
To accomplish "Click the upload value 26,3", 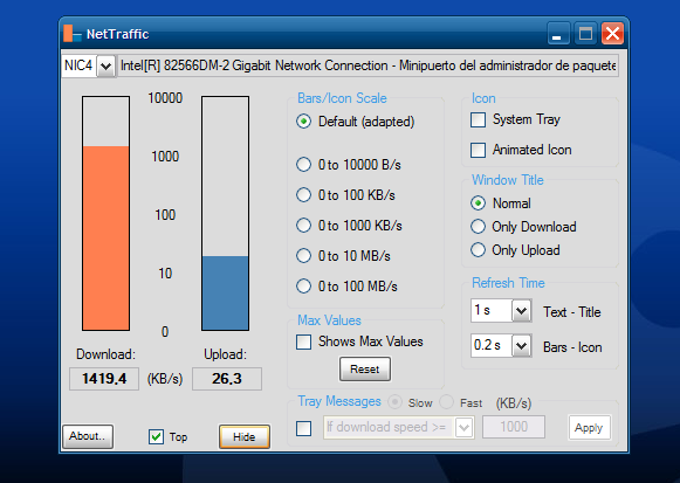I will coord(227,379).
